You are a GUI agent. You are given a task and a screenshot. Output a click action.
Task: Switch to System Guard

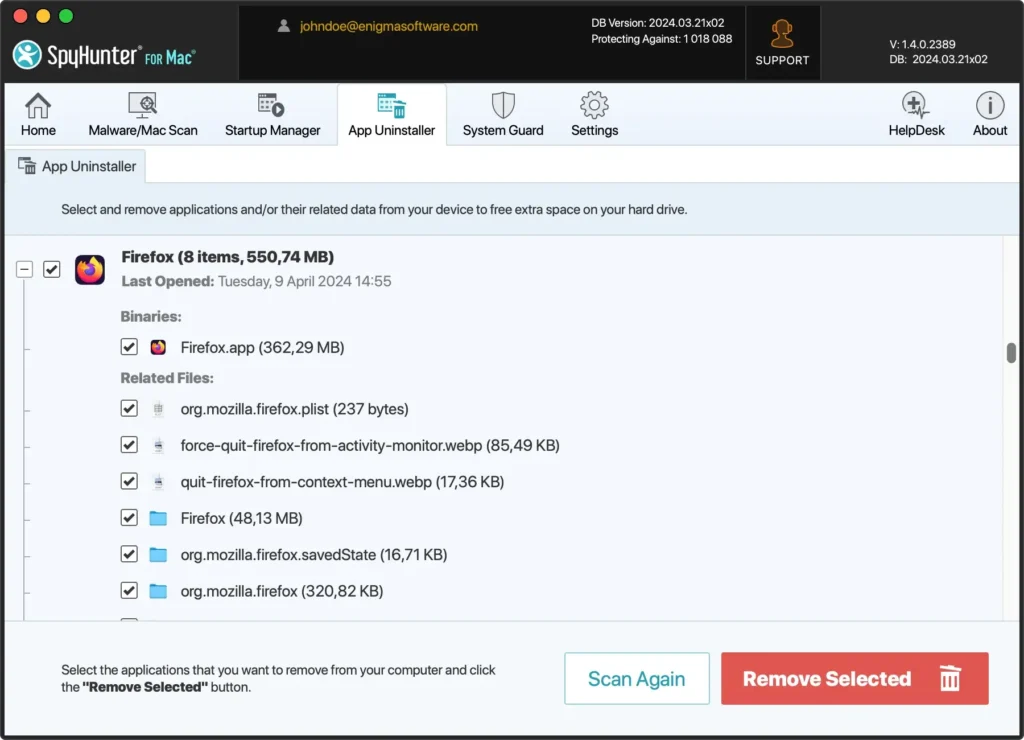[502, 112]
